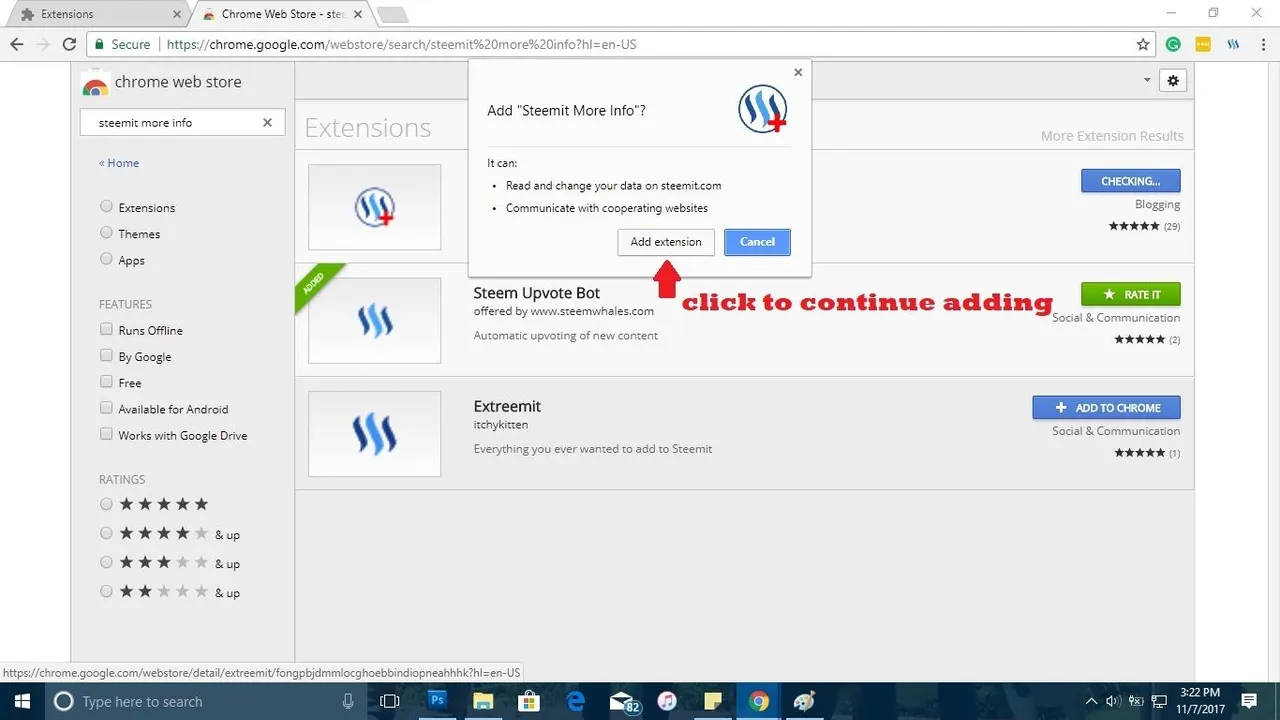Open a new browser tab
Screen dimensions: 1280x720
pos(392,14)
